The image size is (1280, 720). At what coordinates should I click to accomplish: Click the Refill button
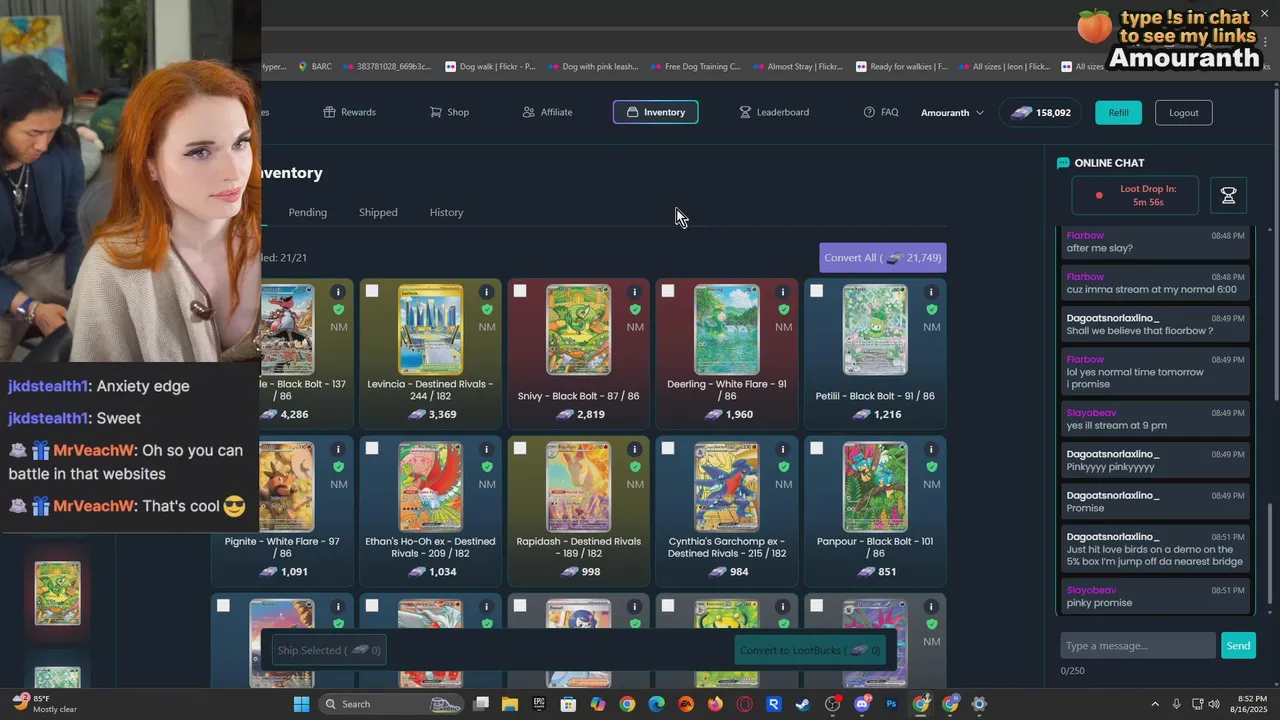[x=1118, y=112]
